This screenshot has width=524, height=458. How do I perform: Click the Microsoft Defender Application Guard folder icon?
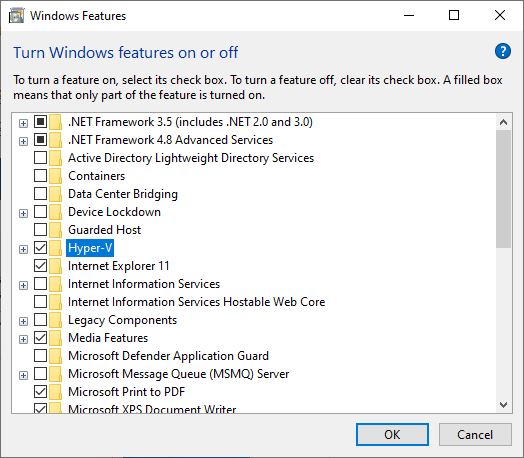click(x=56, y=356)
